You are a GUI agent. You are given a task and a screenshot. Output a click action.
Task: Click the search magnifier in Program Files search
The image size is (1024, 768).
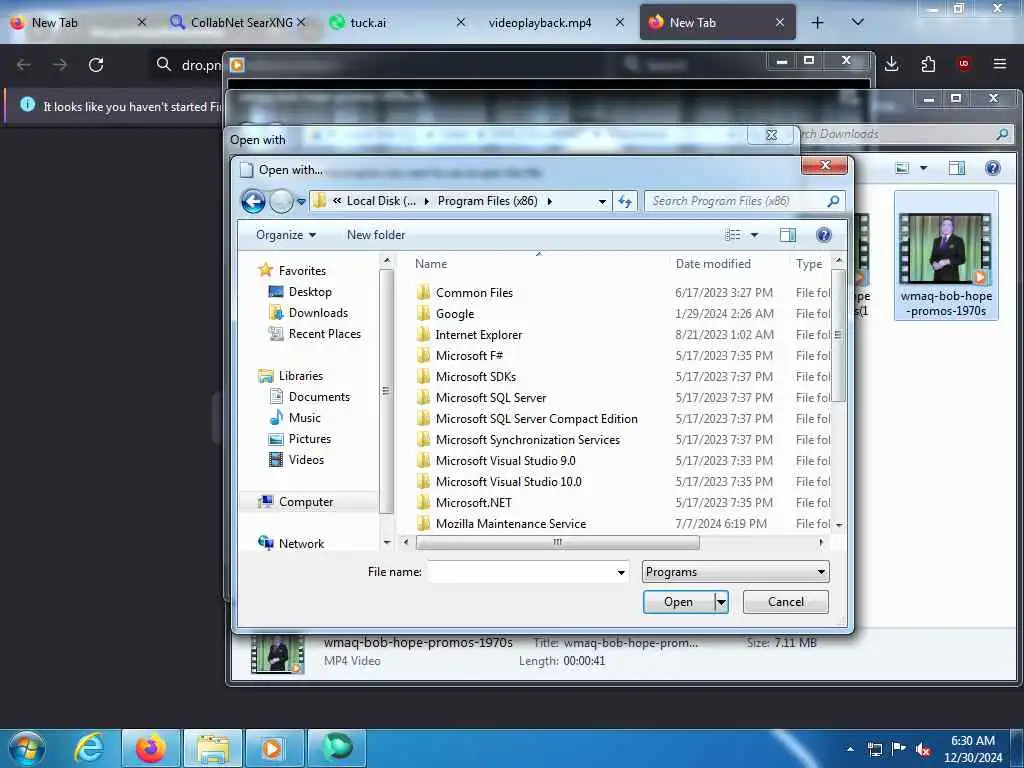pos(833,201)
